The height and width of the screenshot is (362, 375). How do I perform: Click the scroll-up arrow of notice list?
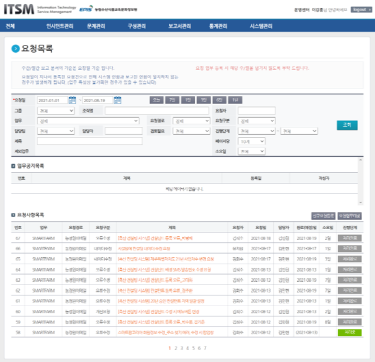360,160
